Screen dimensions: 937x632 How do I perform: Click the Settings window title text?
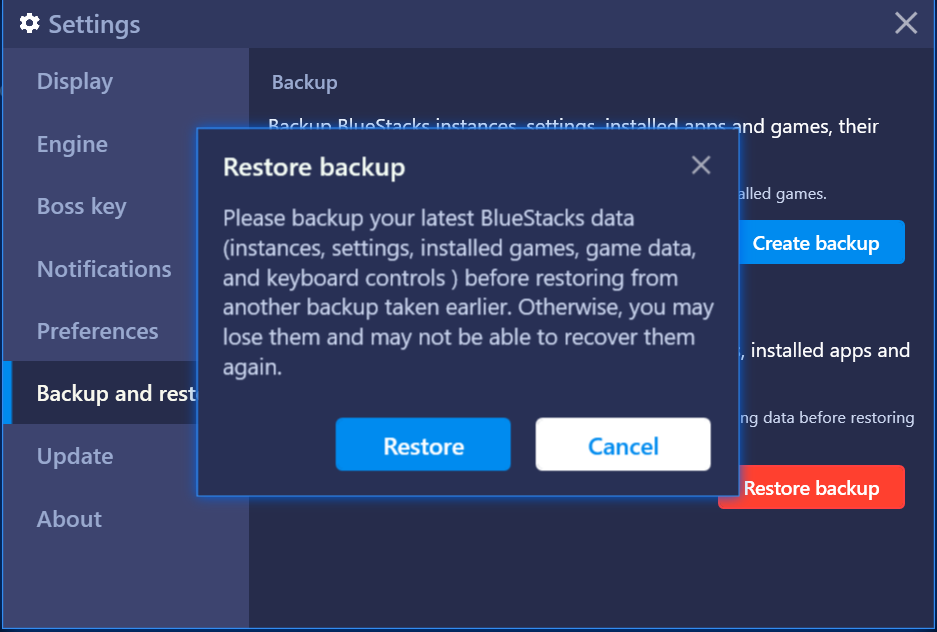click(x=94, y=24)
